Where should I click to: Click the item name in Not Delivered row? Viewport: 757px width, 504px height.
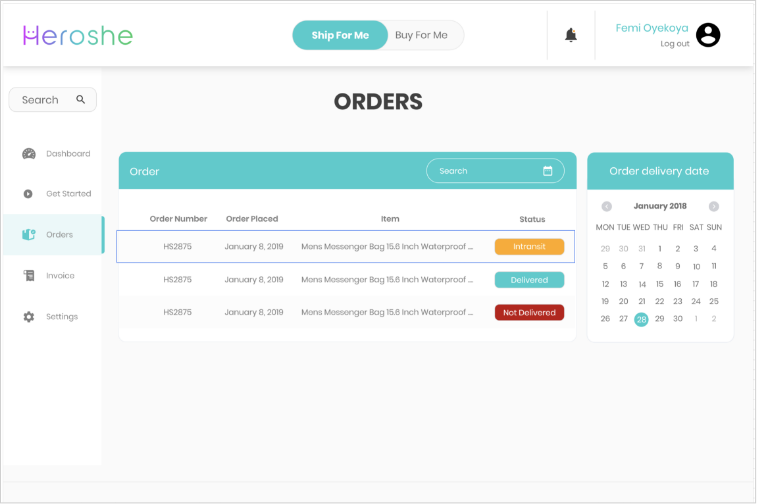(x=387, y=312)
